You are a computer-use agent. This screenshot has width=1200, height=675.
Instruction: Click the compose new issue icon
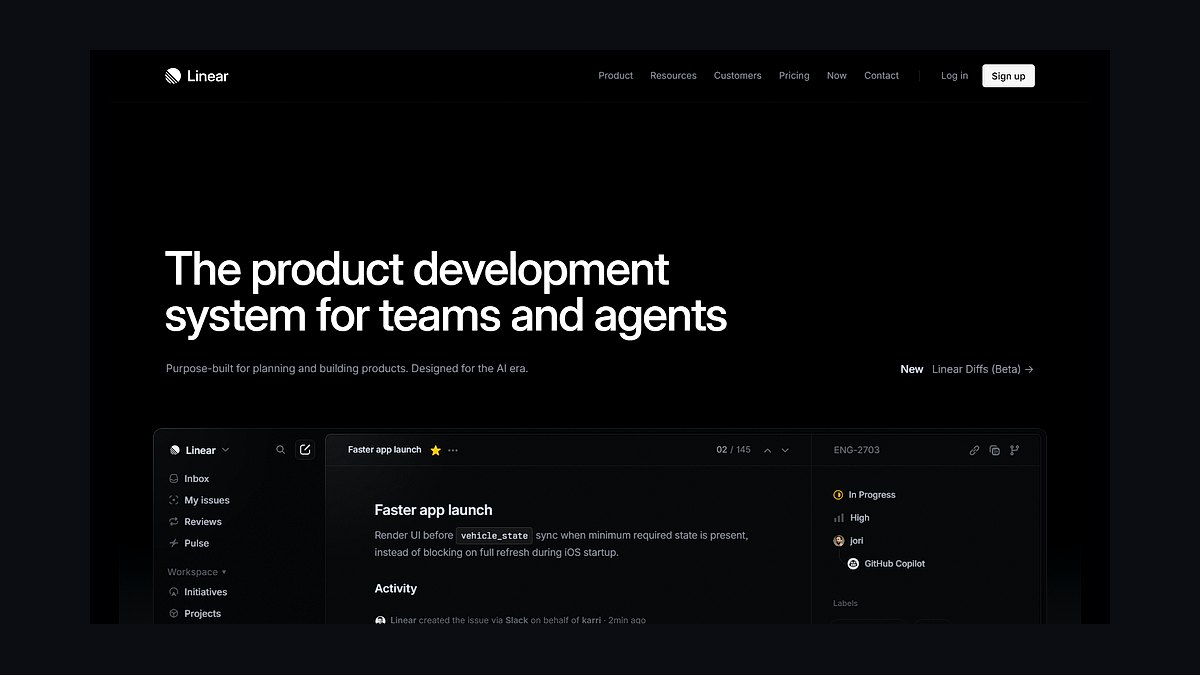pyautogui.click(x=305, y=450)
